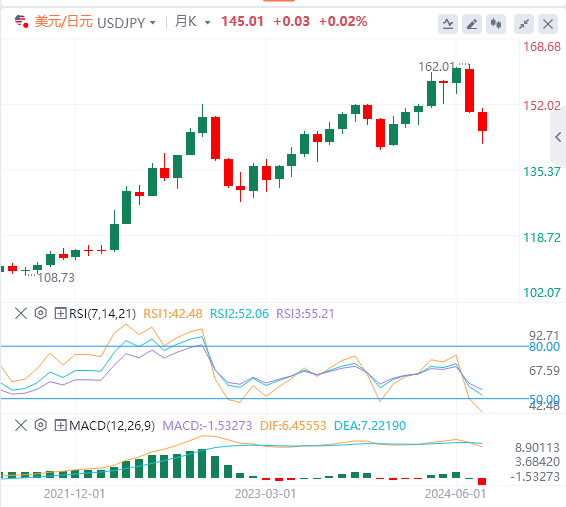566x507 pixels.
Task: Click the 152.02 price axis label
Action: click(x=542, y=106)
